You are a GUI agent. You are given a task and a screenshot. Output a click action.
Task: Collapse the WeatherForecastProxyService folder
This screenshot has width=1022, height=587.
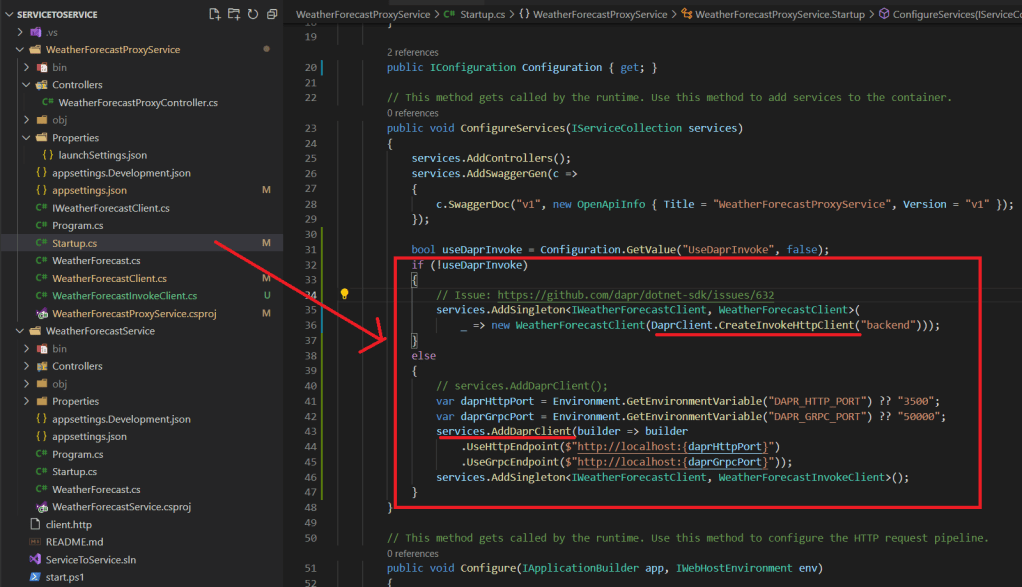[x=98, y=49]
